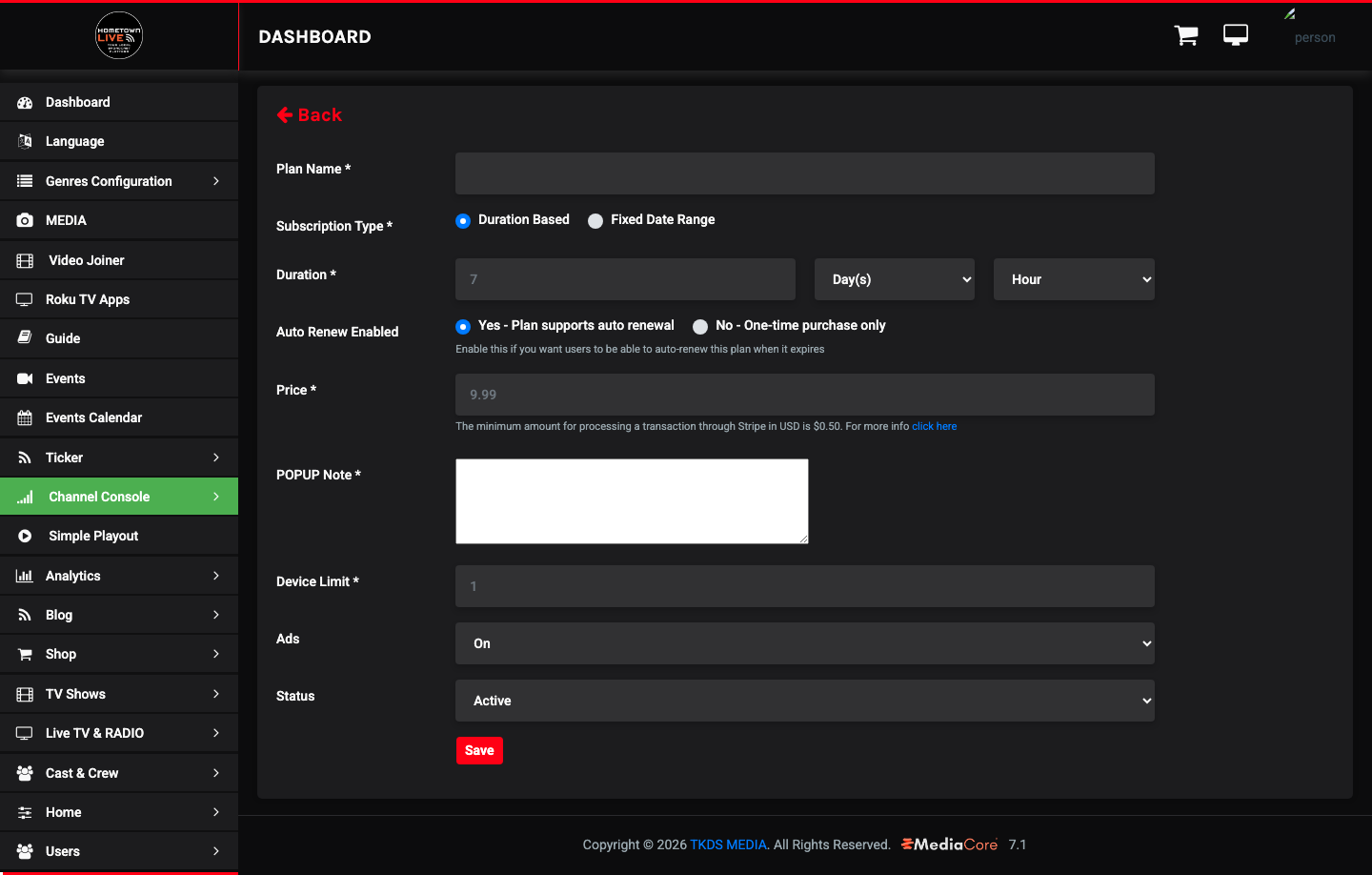
Task: Open Language menu item
Action: click(119, 141)
